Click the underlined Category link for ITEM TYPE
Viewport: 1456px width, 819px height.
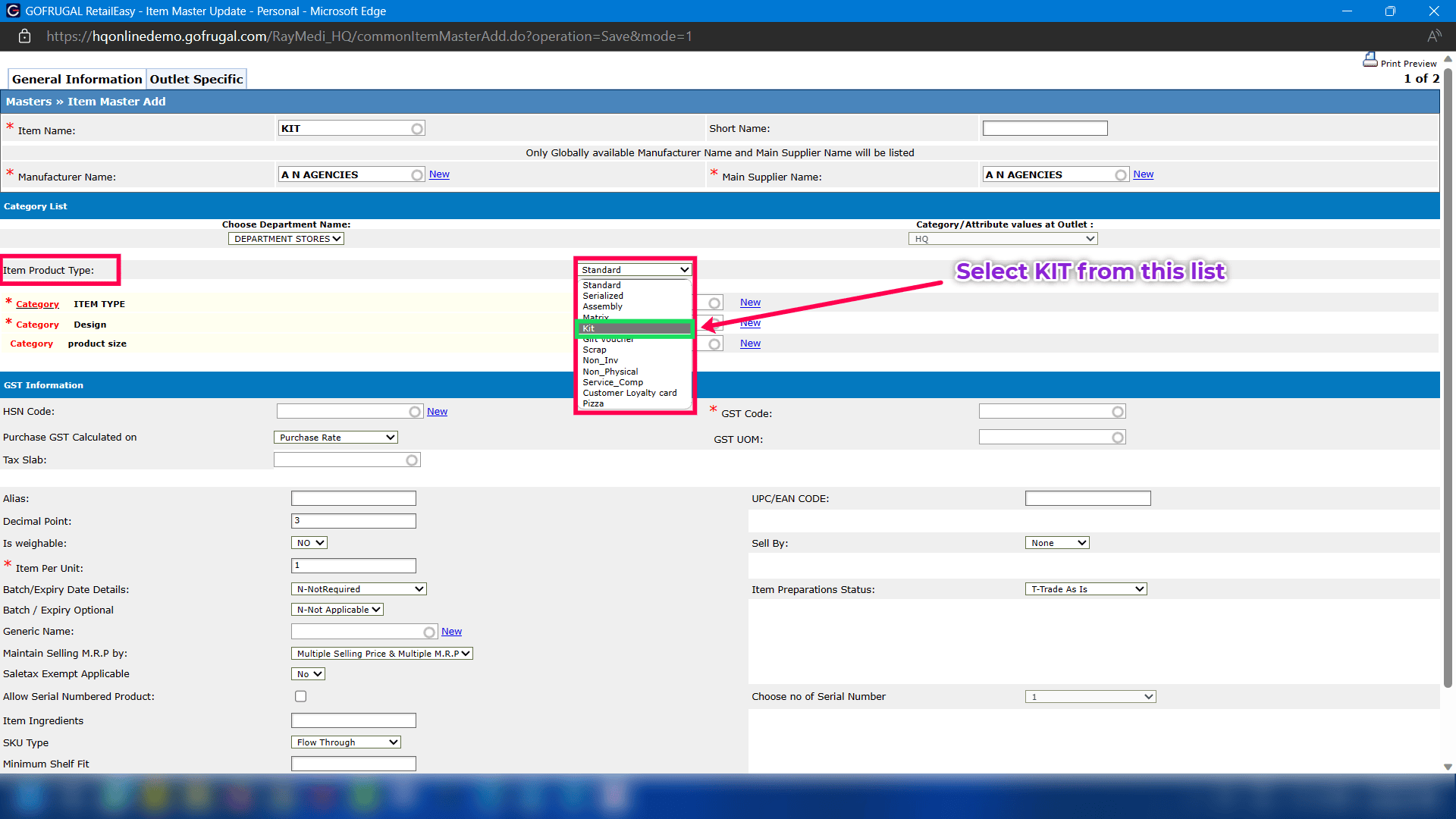coord(37,304)
